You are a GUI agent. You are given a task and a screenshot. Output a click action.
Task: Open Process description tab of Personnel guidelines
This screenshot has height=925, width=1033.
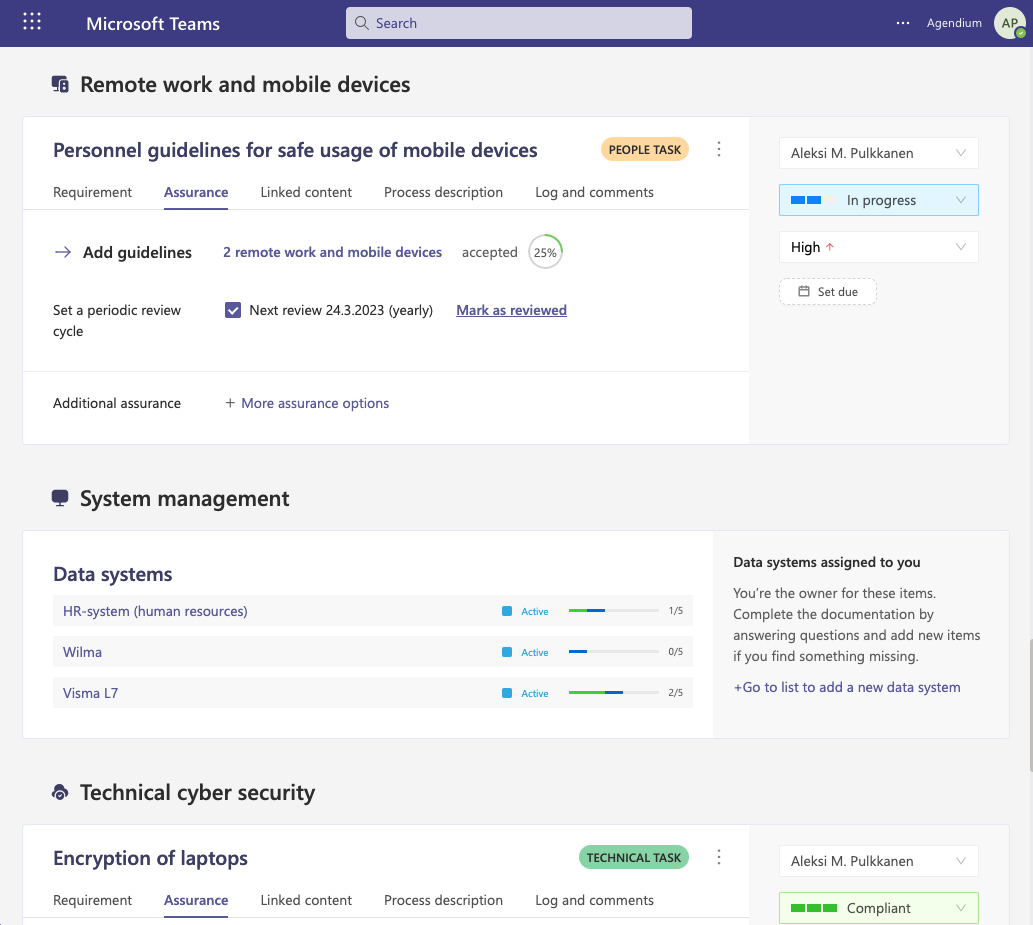point(443,192)
